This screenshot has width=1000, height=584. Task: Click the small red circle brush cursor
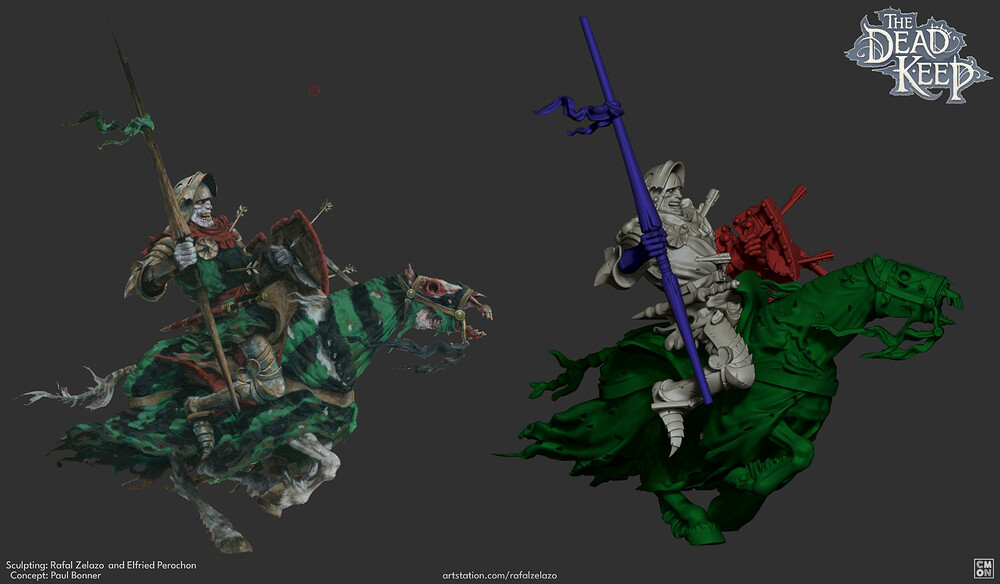coord(314,91)
